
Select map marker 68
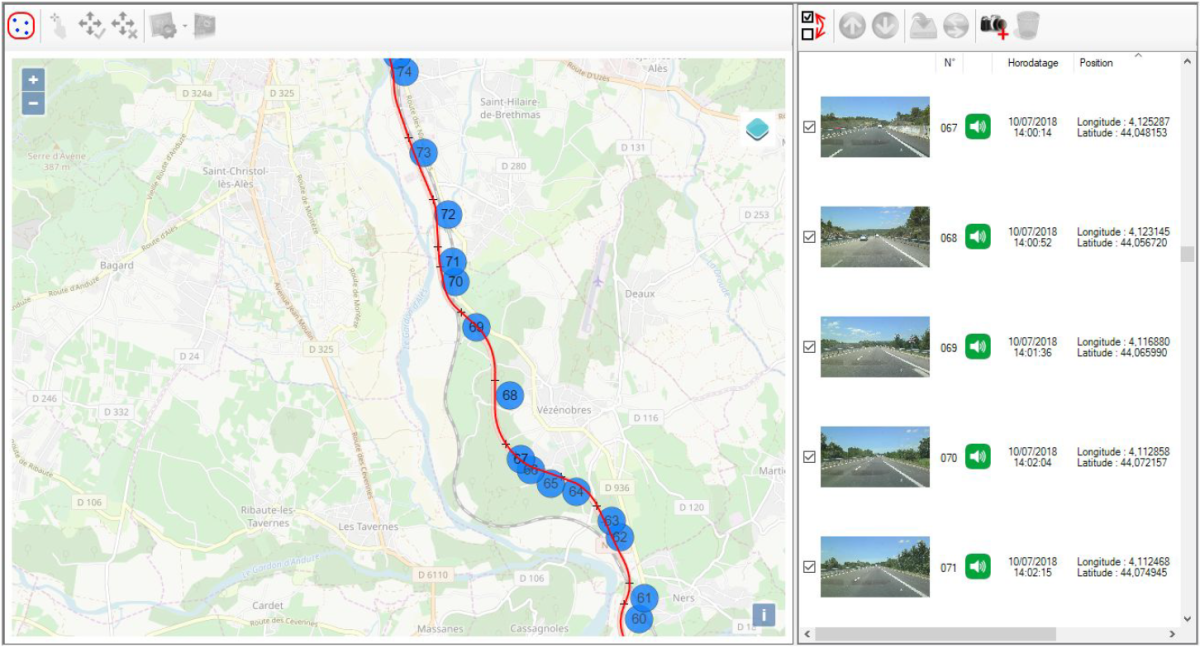click(510, 395)
